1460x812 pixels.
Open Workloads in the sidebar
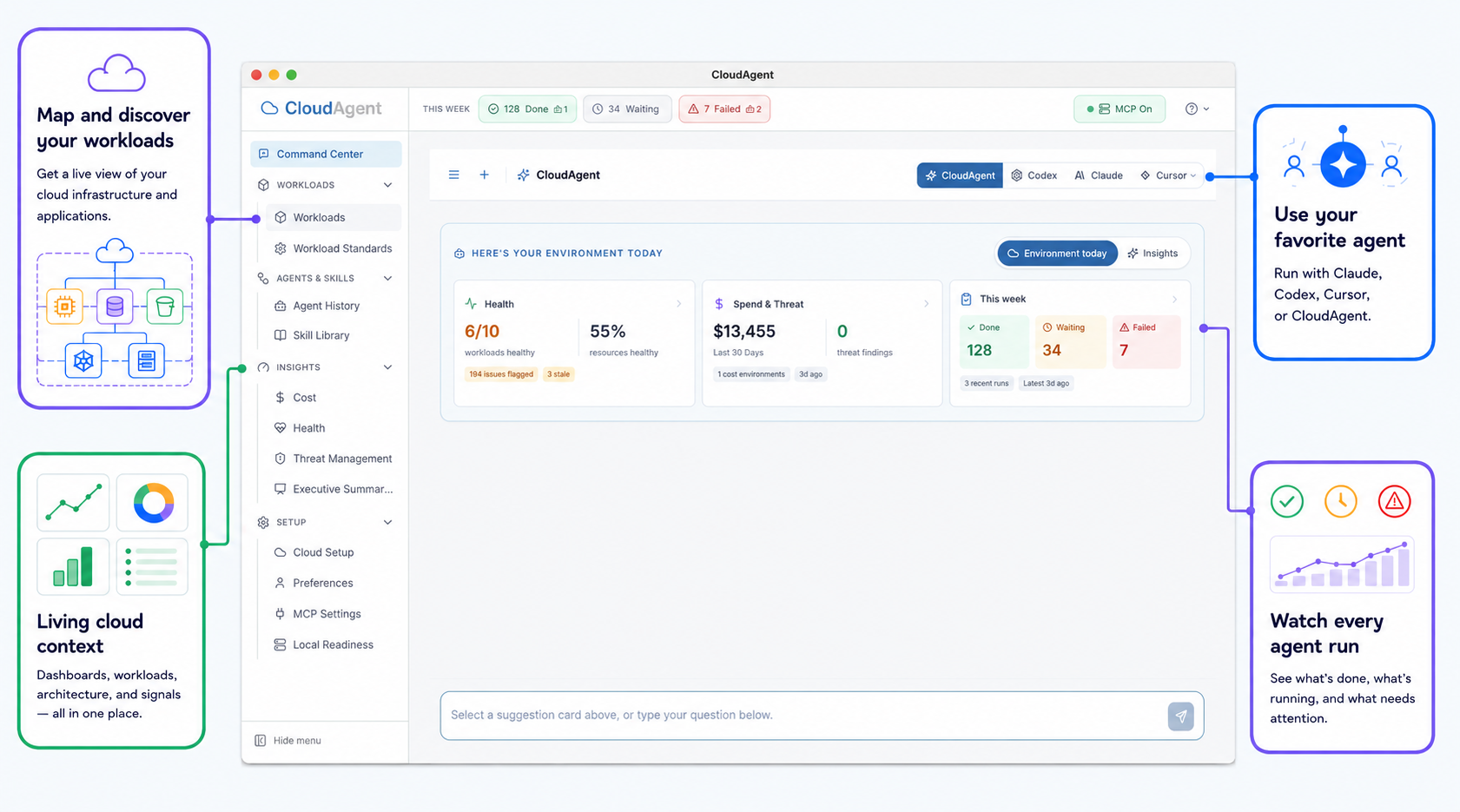pos(333,217)
